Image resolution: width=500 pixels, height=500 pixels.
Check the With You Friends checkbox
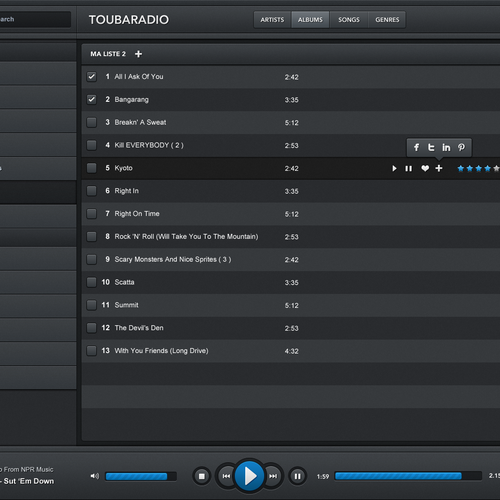[x=91, y=351]
